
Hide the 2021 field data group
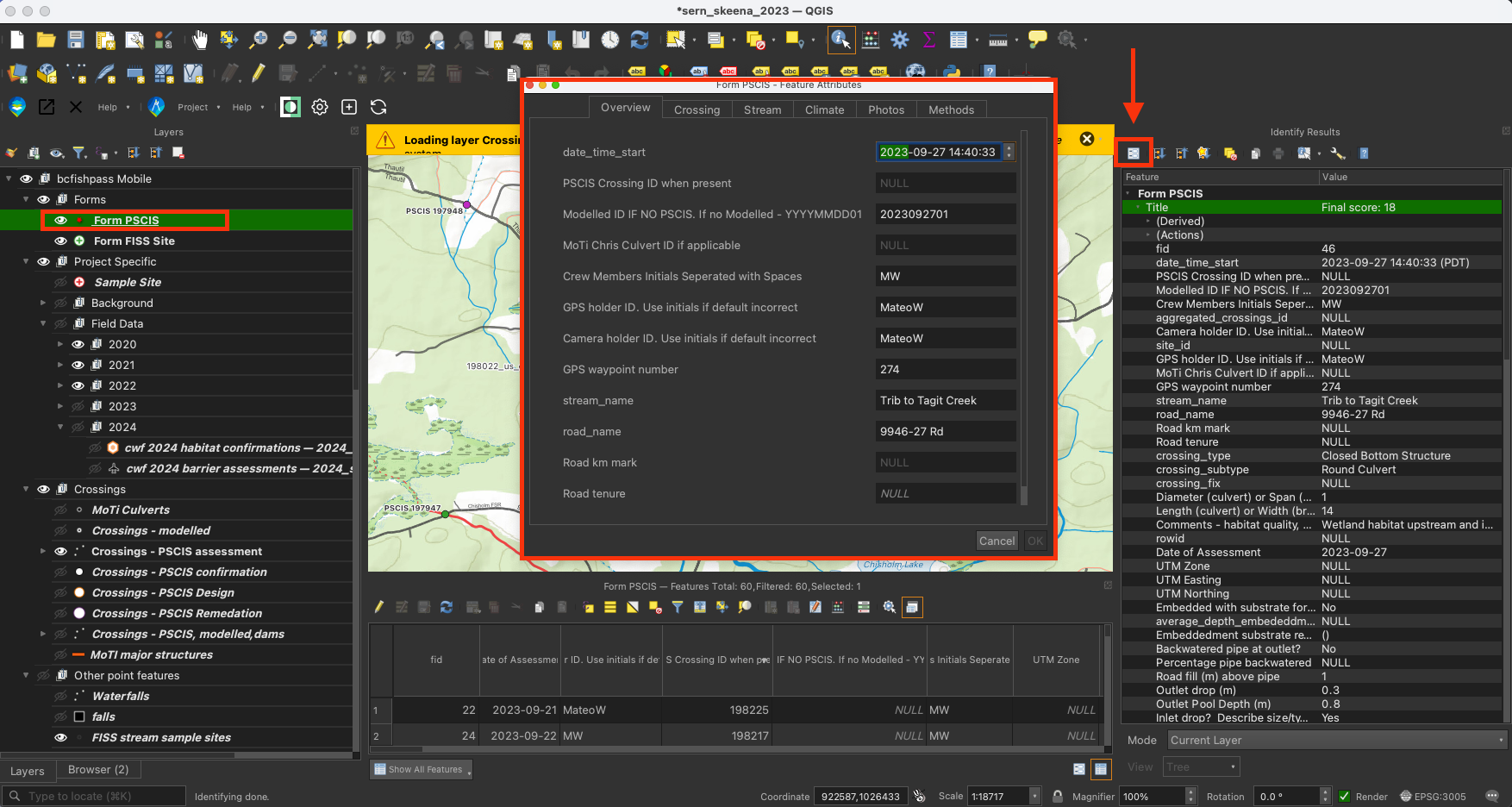coord(78,365)
